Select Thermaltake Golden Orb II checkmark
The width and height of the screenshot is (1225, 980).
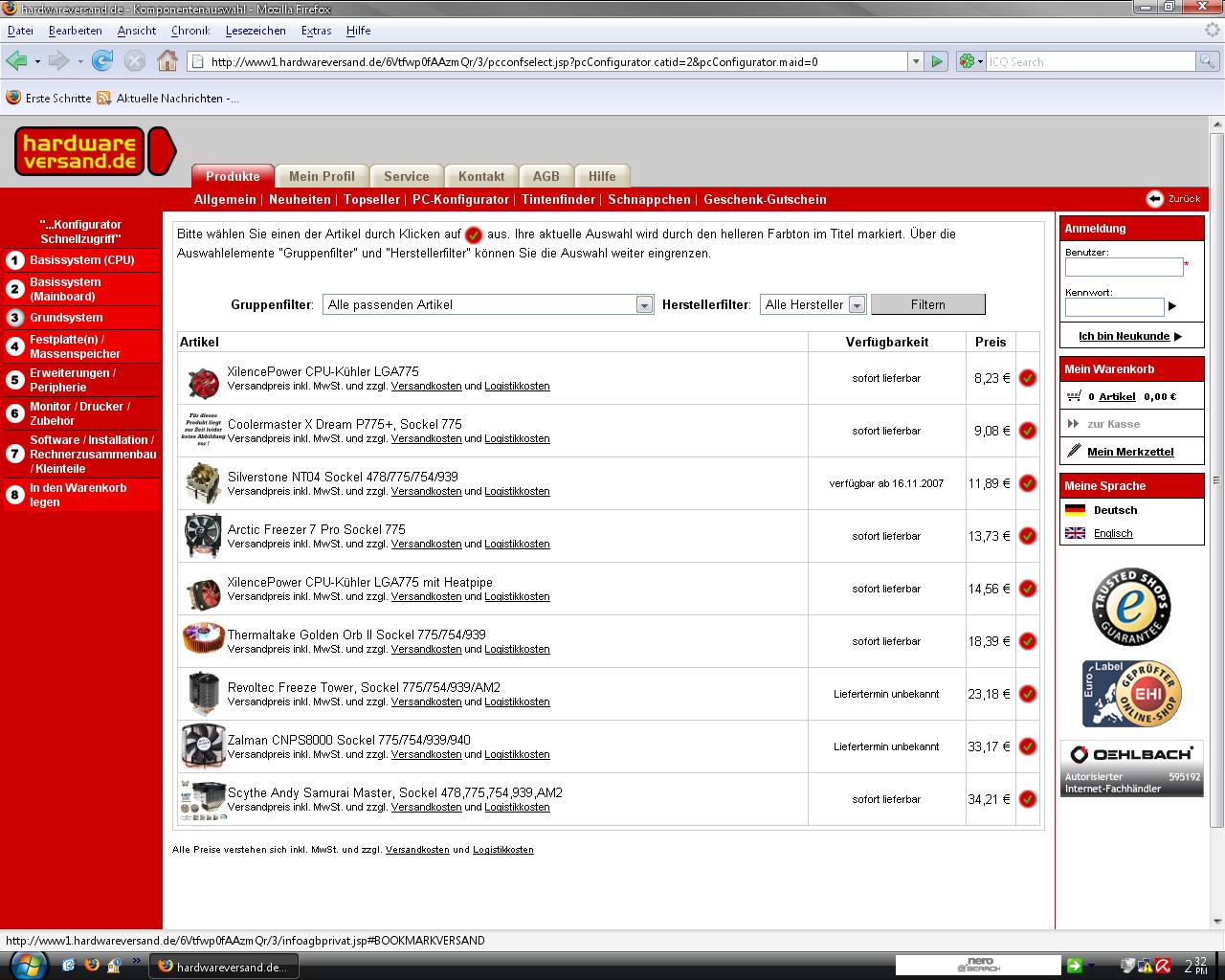click(x=1028, y=641)
